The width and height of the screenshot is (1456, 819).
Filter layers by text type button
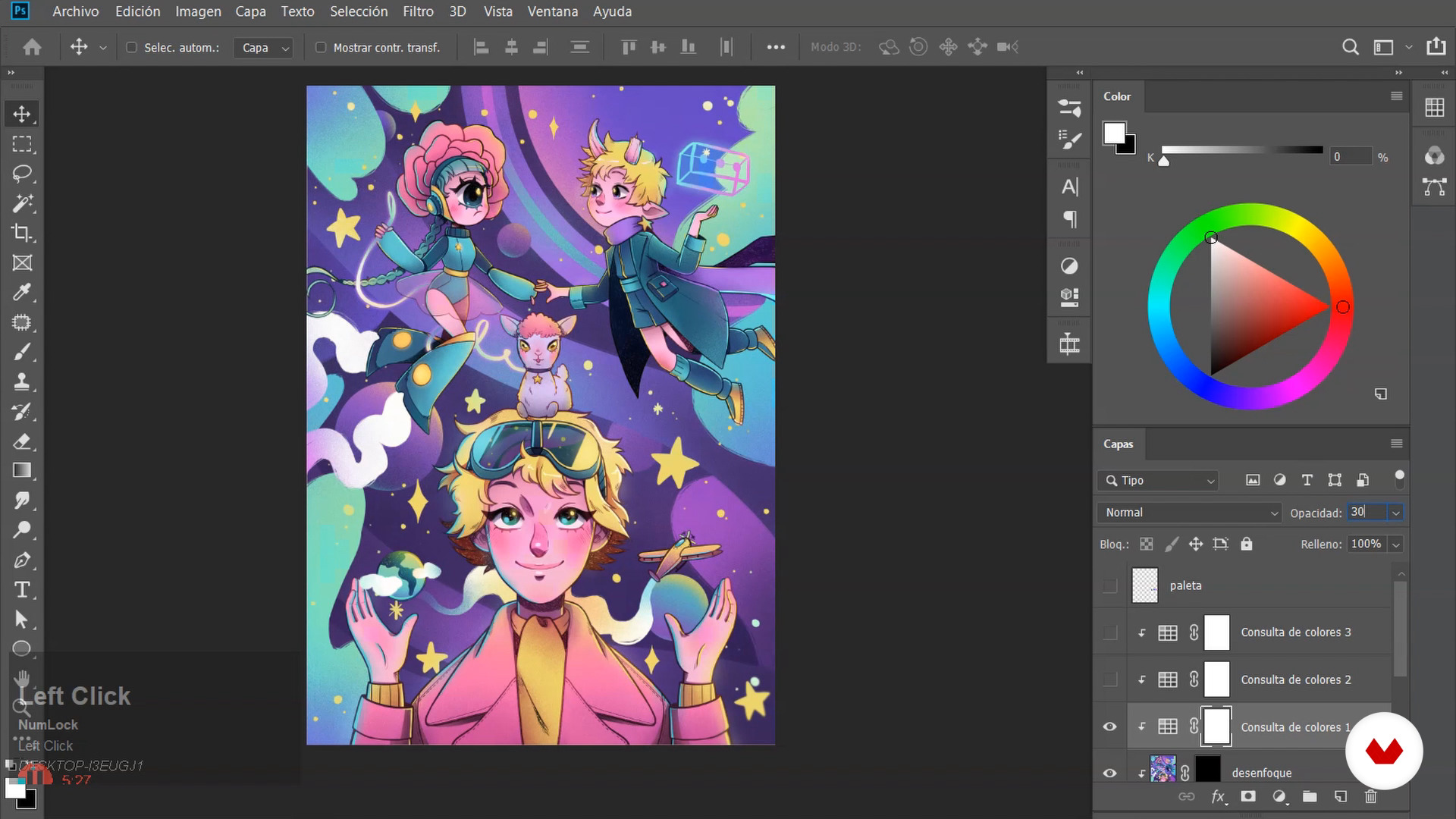[x=1307, y=480]
